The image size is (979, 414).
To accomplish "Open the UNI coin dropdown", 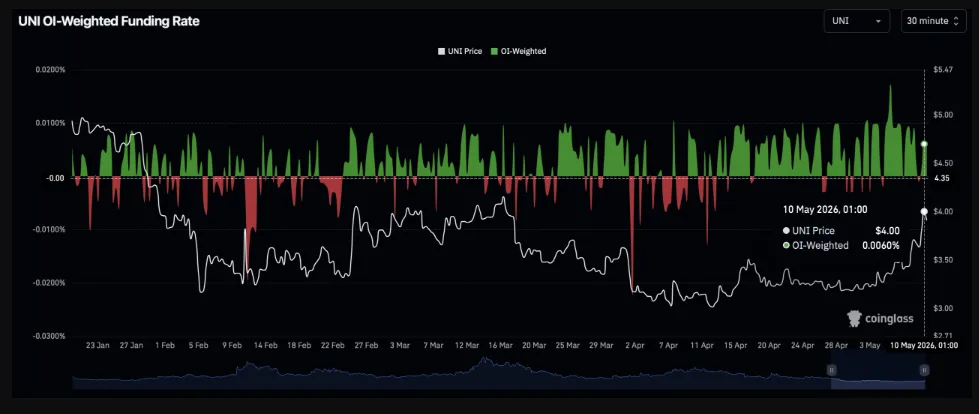I will (x=859, y=21).
